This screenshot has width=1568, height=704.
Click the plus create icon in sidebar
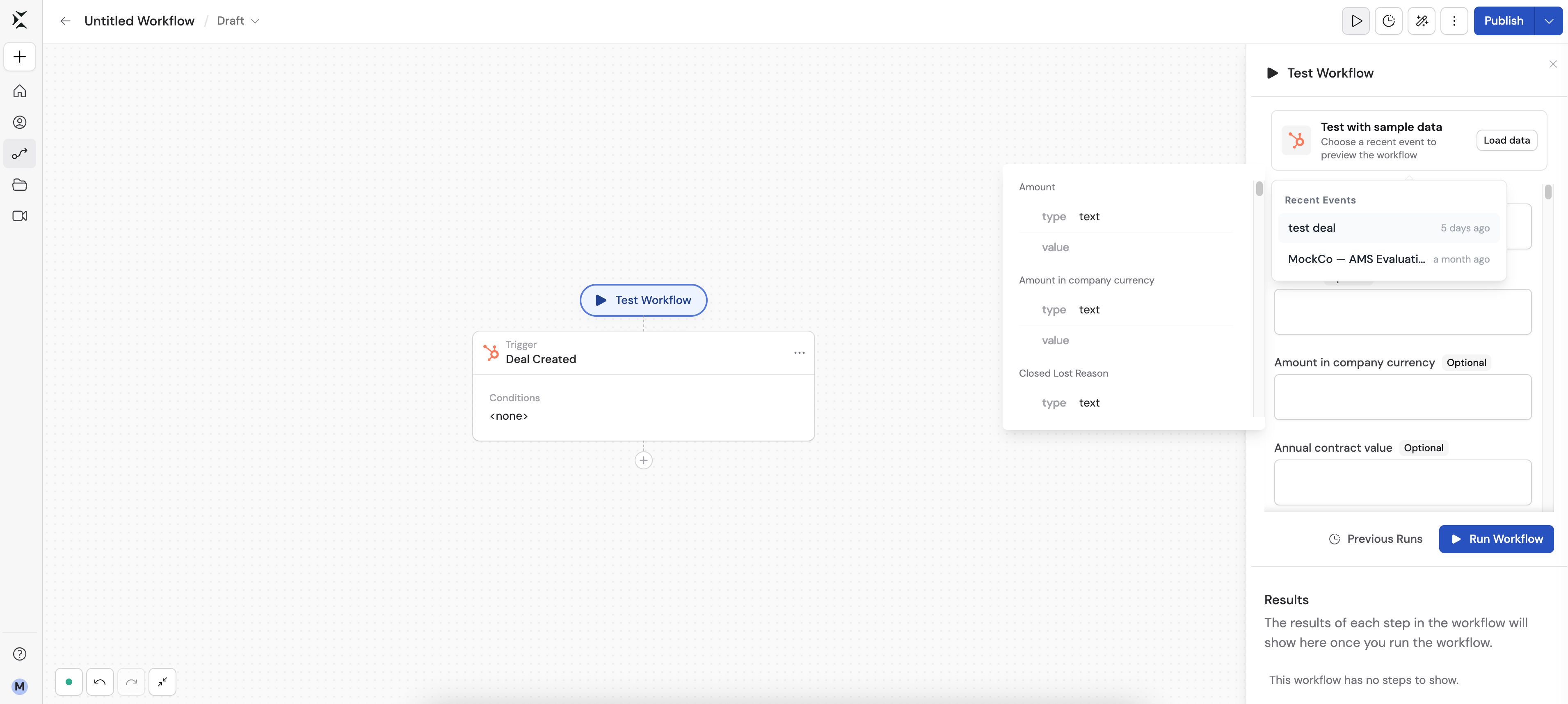(19, 57)
